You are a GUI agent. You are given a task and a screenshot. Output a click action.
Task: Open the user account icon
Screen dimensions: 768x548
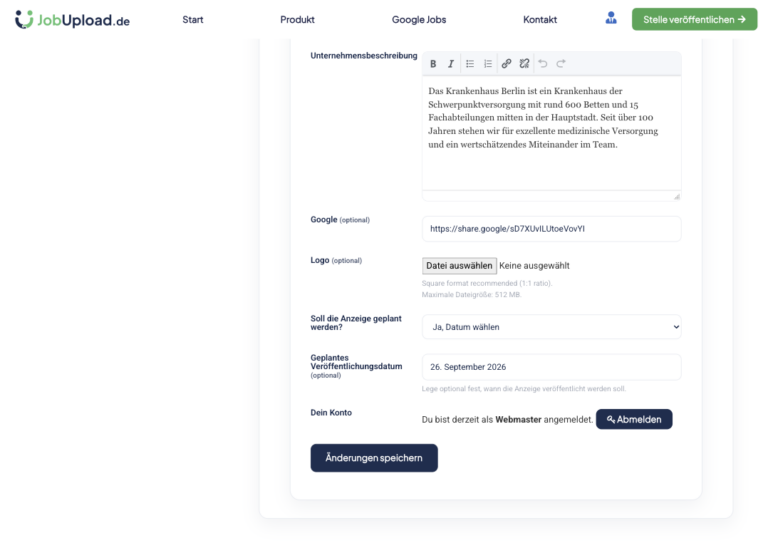click(x=611, y=19)
